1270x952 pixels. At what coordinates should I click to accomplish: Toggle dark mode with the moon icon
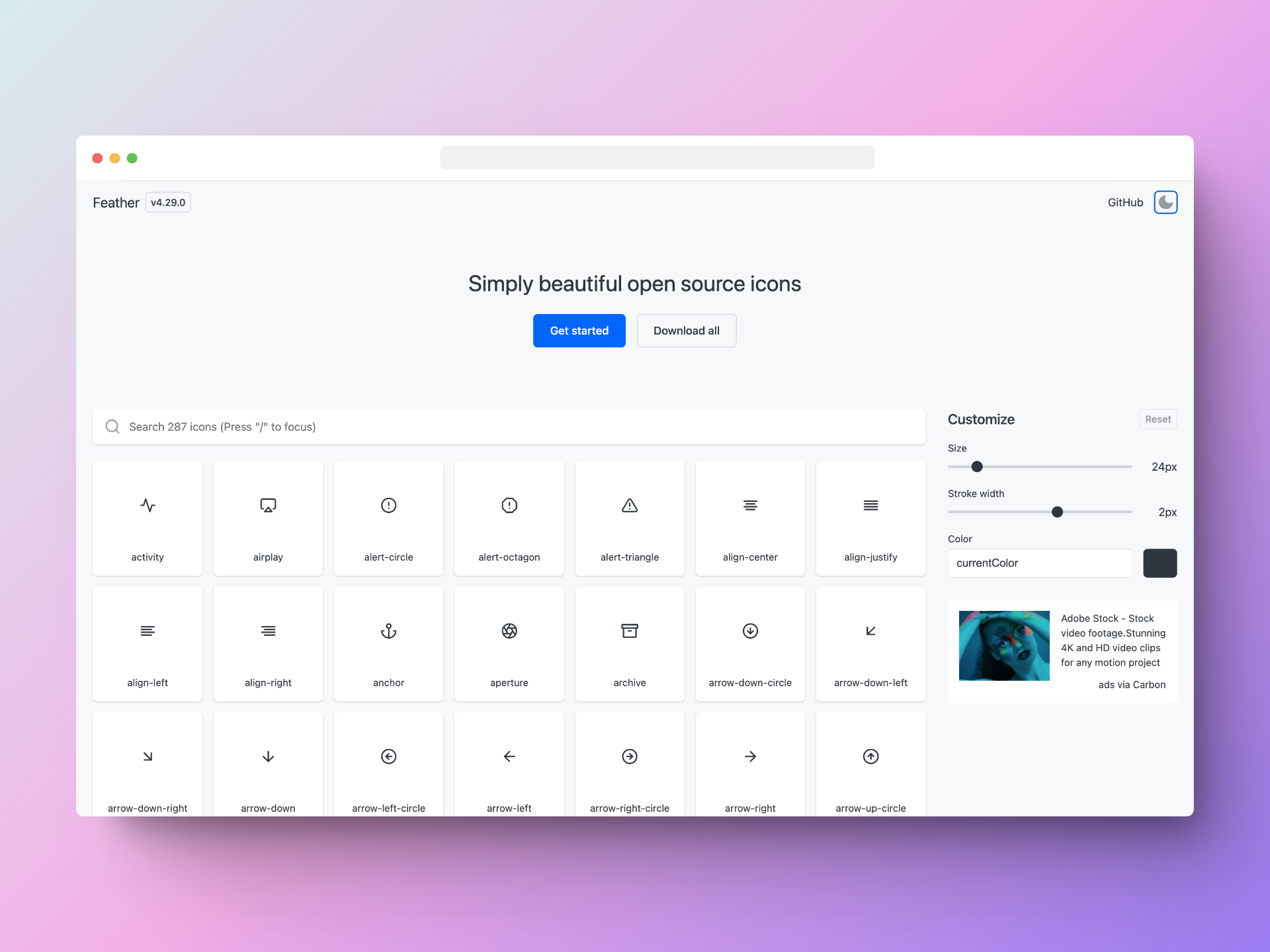coord(1165,202)
